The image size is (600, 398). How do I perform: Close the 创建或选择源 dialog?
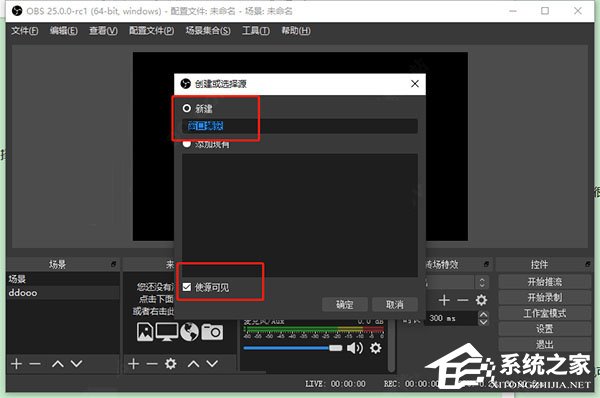(x=415, y=83)
